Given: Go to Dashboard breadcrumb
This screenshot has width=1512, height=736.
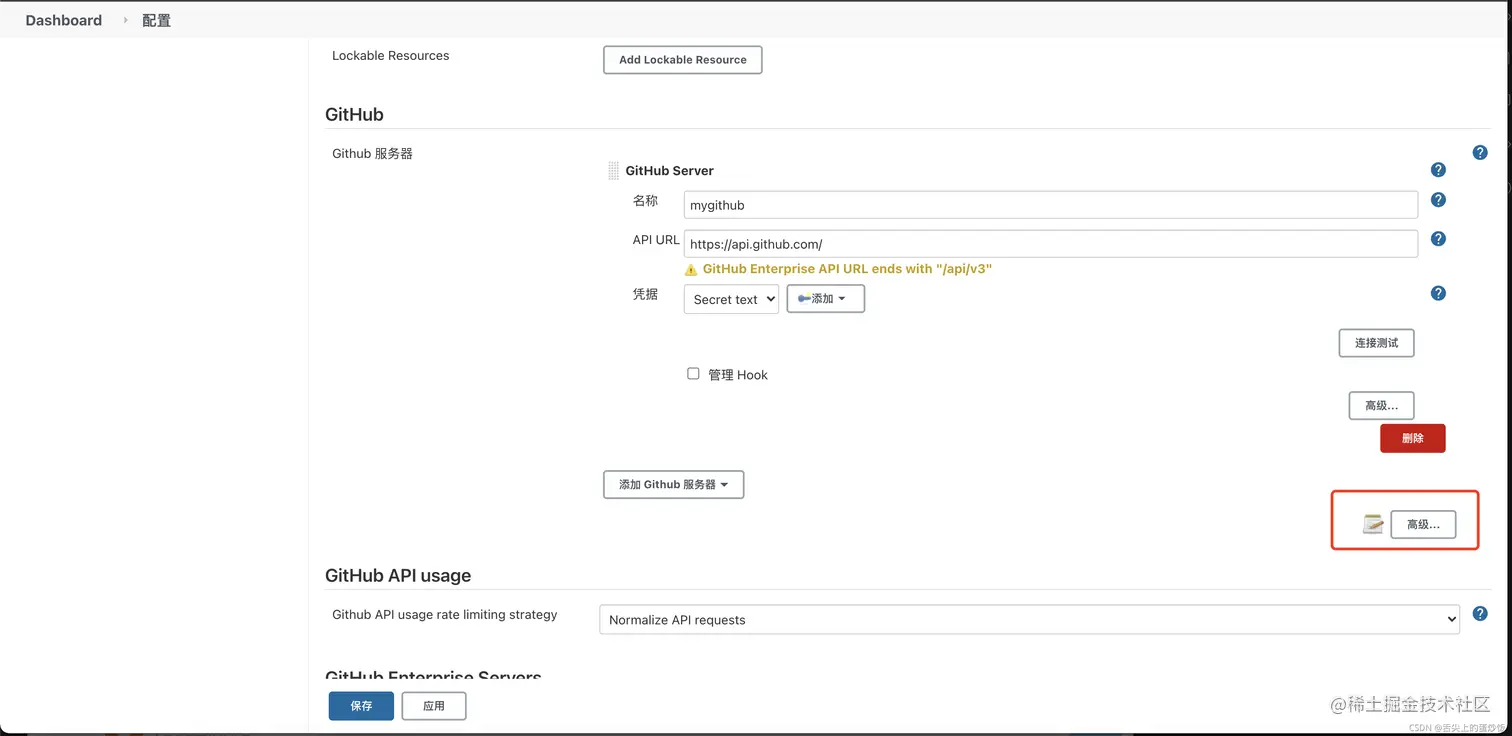Looking at the screenshot, I should (x=64, y=20).
